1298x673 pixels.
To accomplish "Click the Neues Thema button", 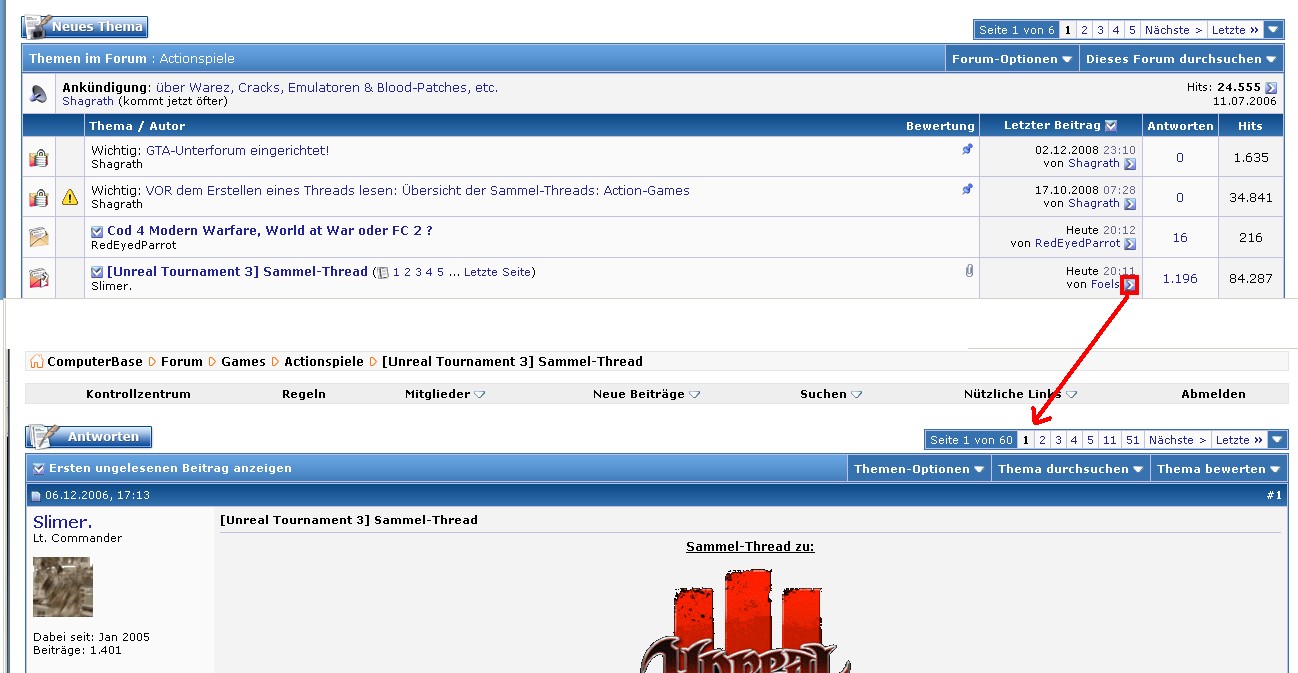I will (x=85, y=27).
